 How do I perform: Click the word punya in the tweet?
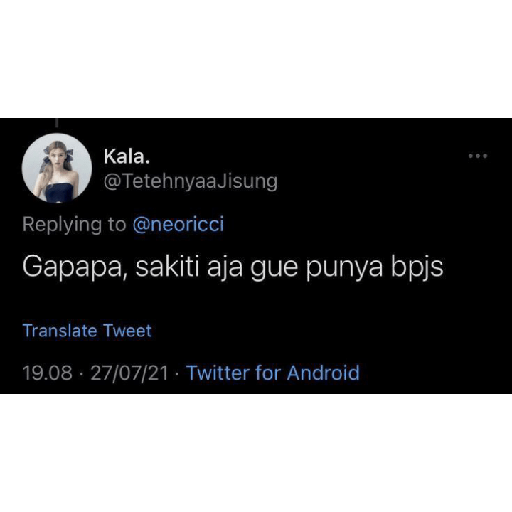click(x=344, y=269)
